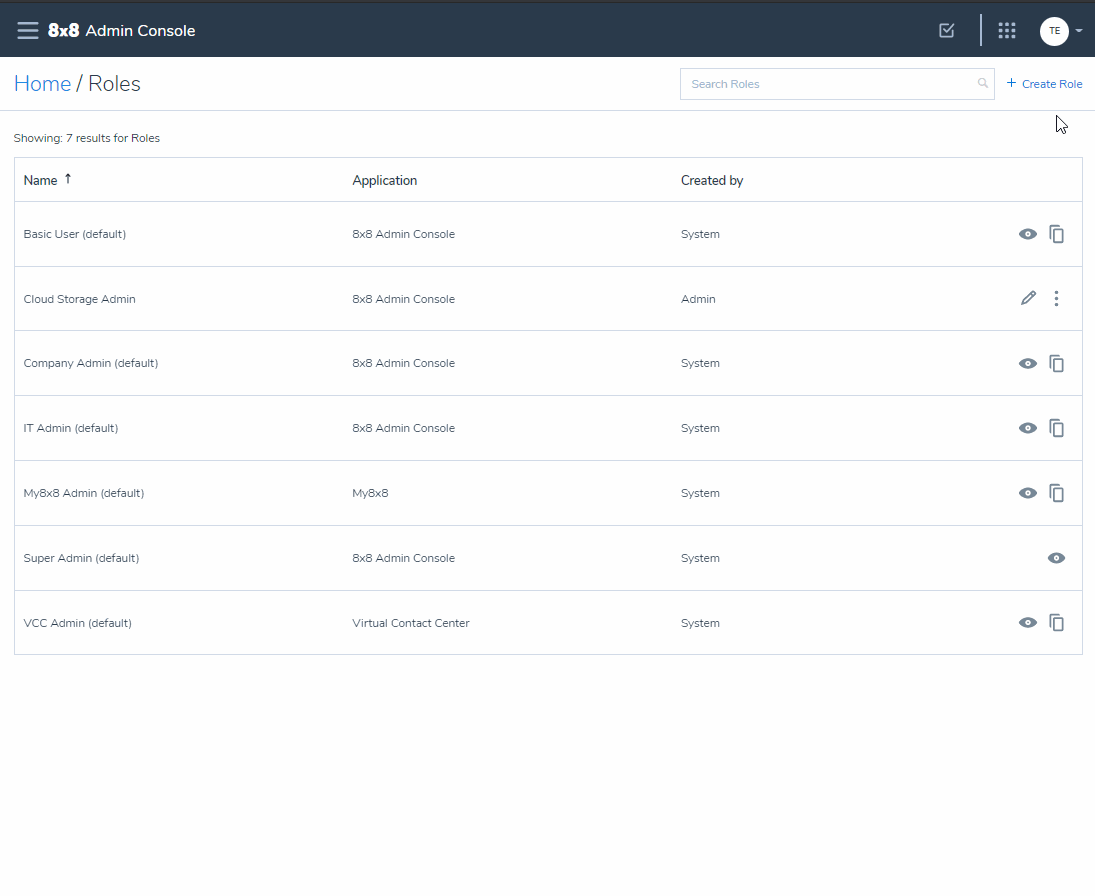Click the 8x8 Admin Console logo
The height and width of the screenshot is (896, 1095).
pyautogui.click(x=122, y=31)
